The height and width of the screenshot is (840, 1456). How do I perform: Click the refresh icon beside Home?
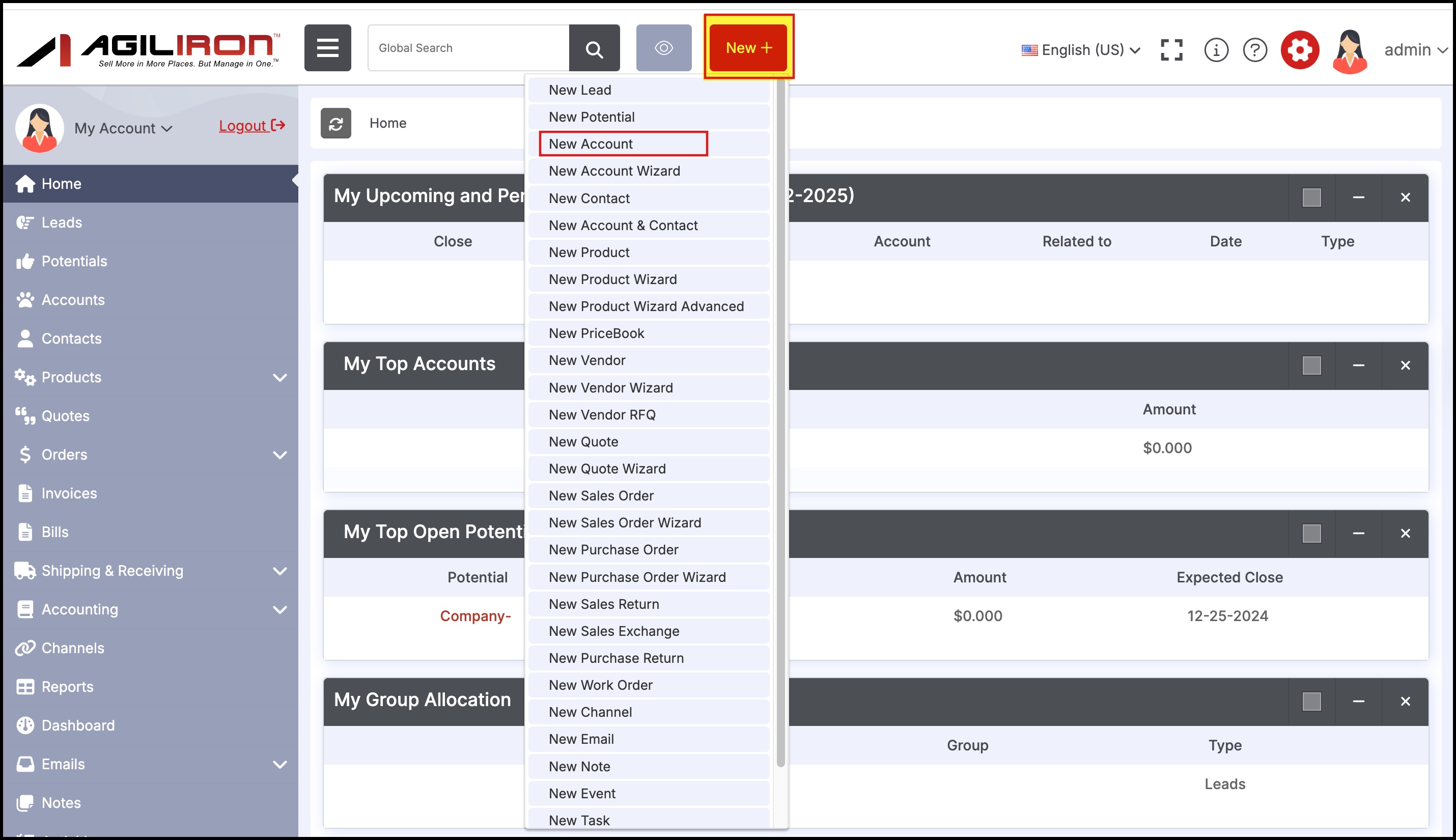[x=335, y=123]
